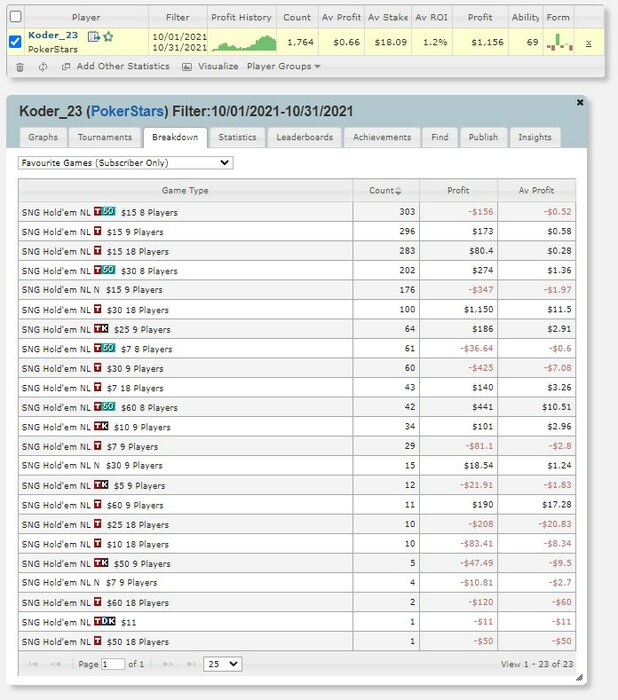
Task: Open Koder_23 player profile link
Action: pos(53,35)
